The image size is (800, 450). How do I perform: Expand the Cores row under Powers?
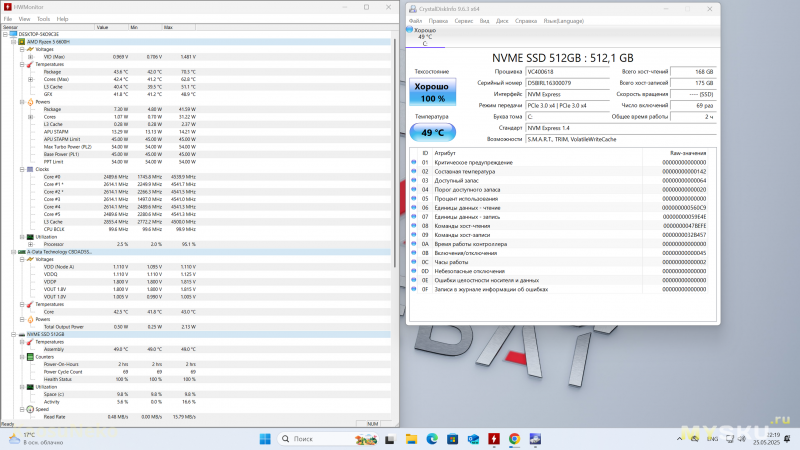(x=31, y=117)
